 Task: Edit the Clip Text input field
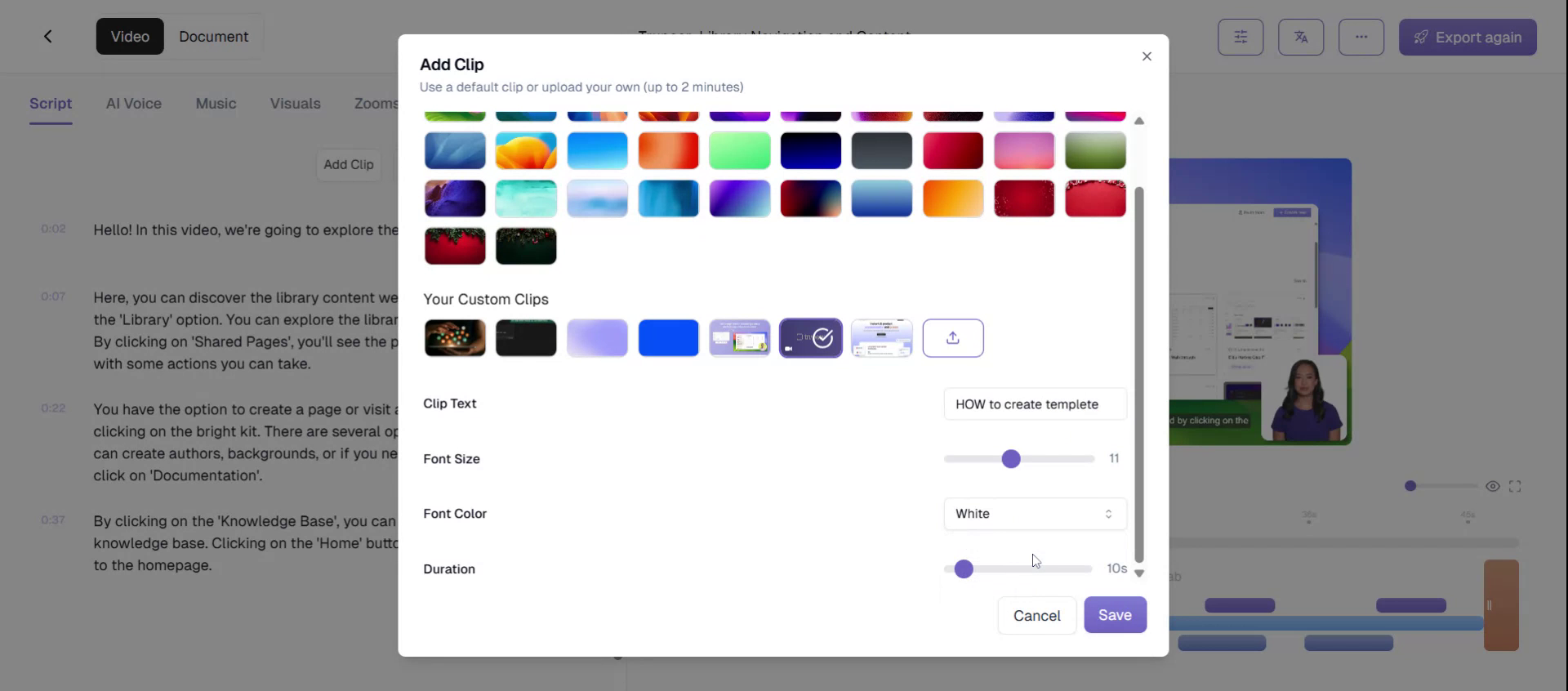click(x=1035, y=404)
